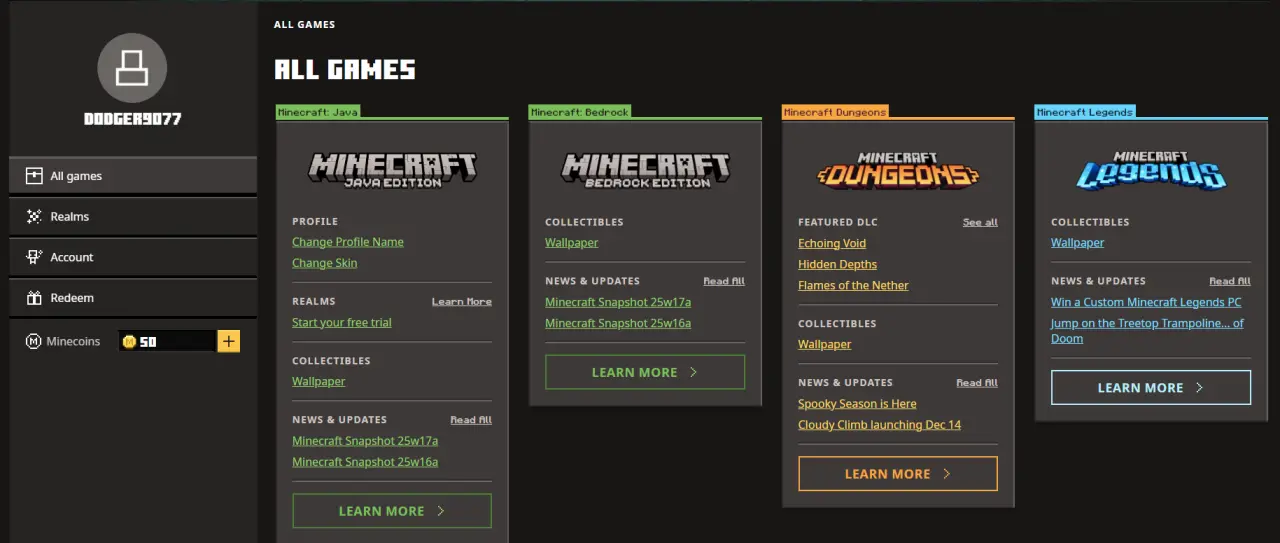Click Read All in Bedrock card
Image resolution: width=1280 pixels, height=543 pixels.
724,281
